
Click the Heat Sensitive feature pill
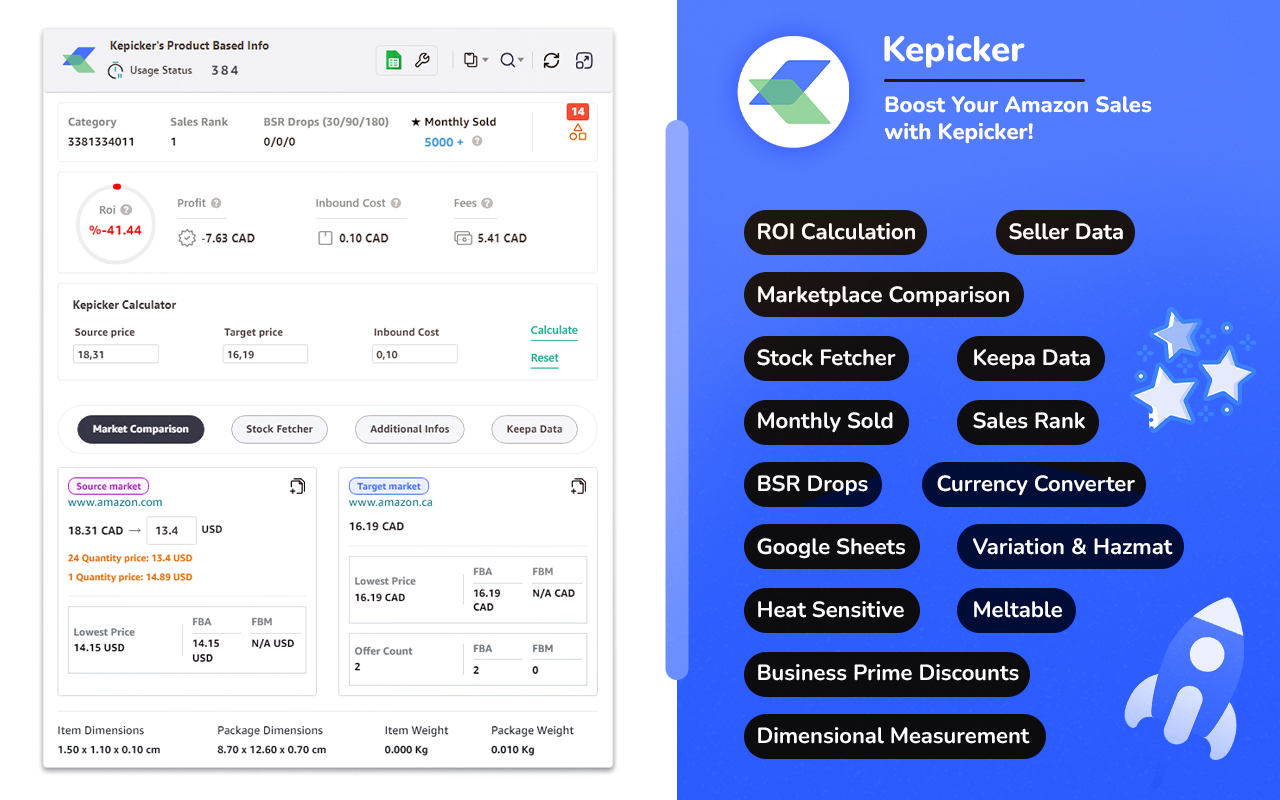(x=831, y=610)
